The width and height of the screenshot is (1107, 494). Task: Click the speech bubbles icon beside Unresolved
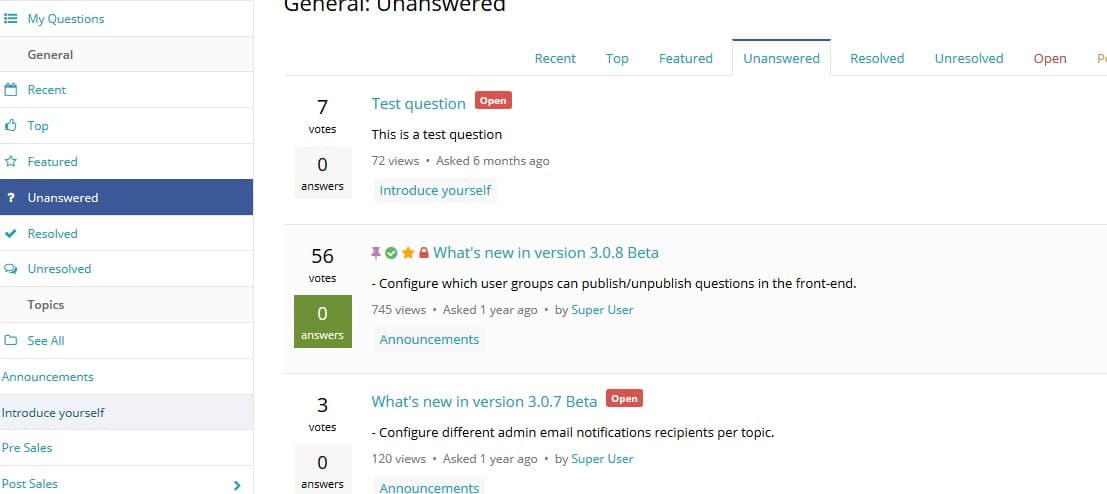pyautogui.click(x=11, y=269)
